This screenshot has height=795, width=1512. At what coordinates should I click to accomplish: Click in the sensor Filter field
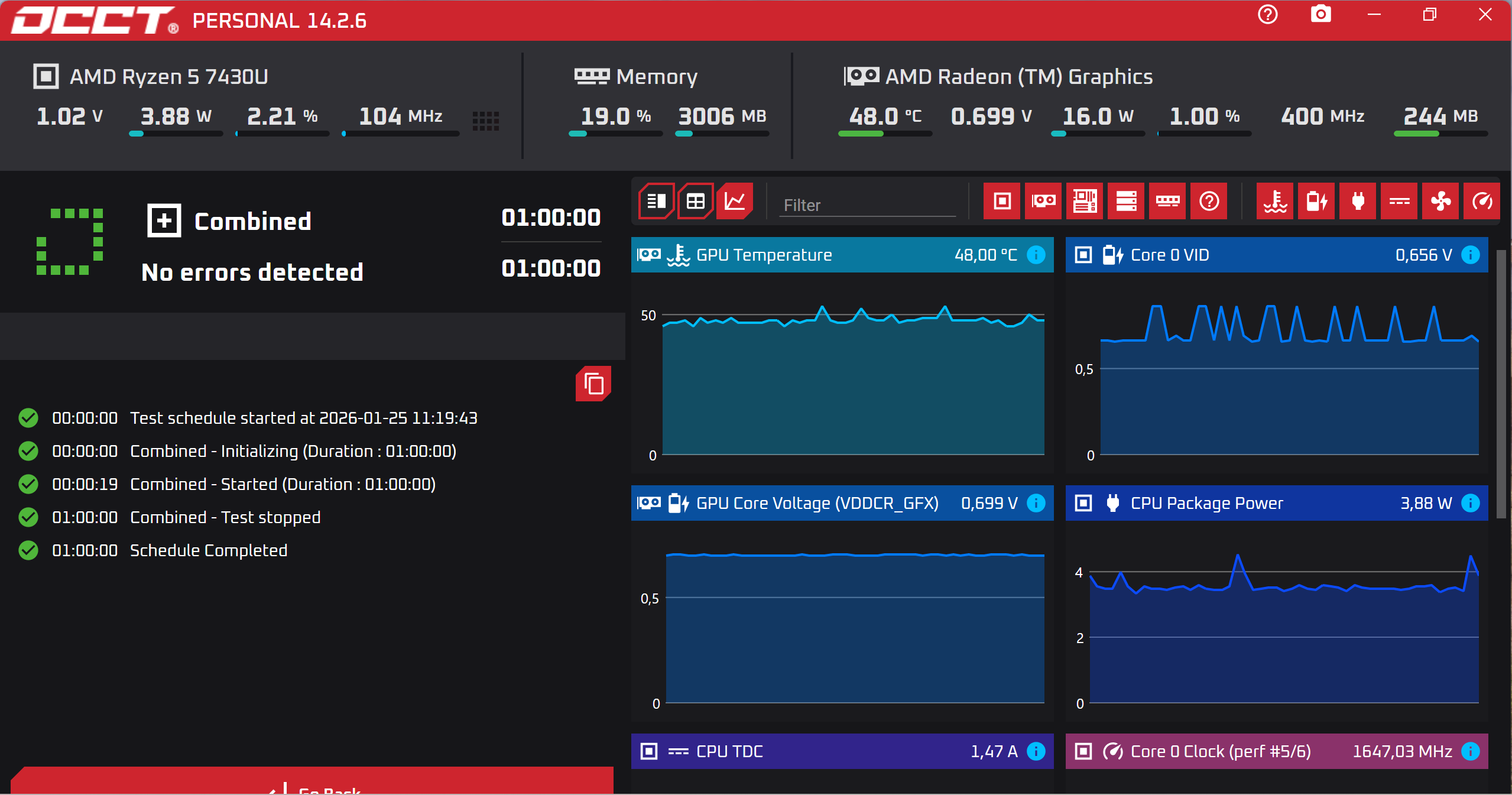867,205
